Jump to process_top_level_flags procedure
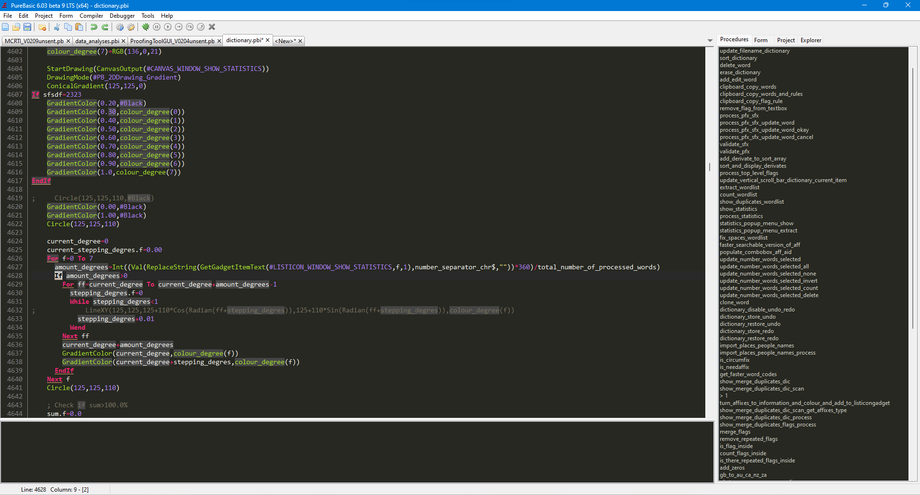This screenshot has height=495, width=920. [x=749, y=173]
